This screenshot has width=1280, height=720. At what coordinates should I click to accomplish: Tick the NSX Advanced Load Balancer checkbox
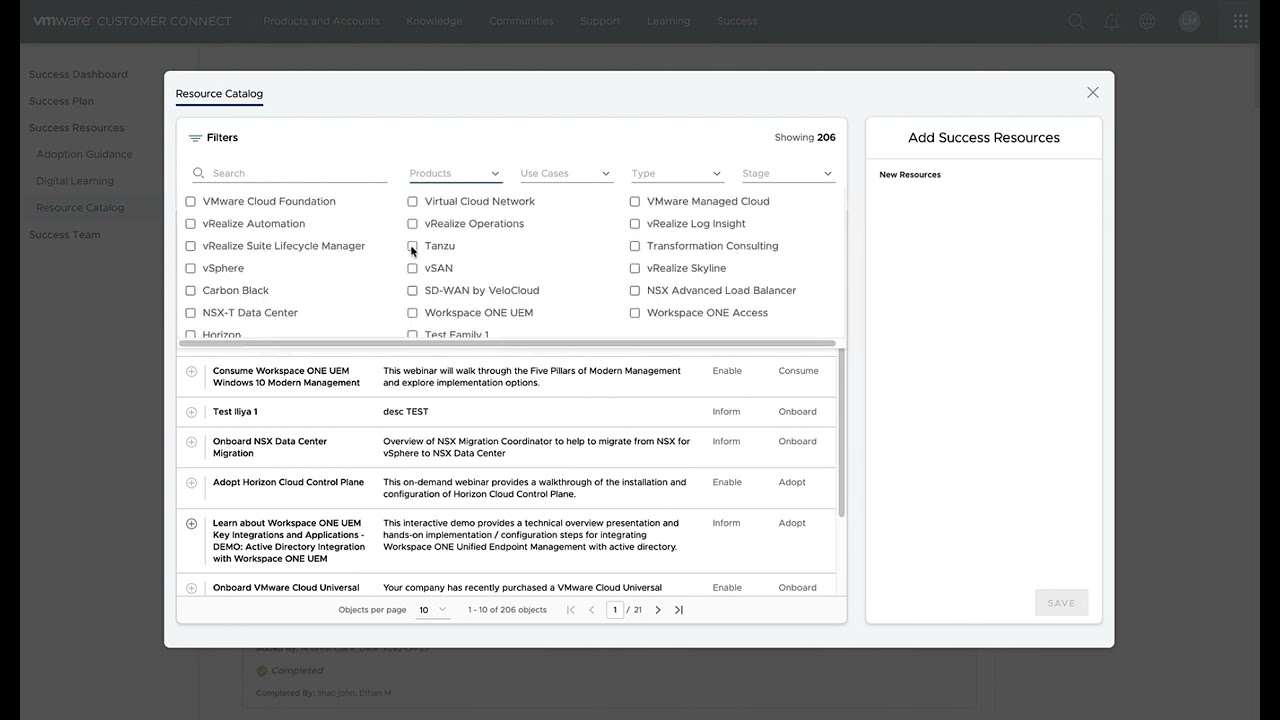(x=634, y=291)
